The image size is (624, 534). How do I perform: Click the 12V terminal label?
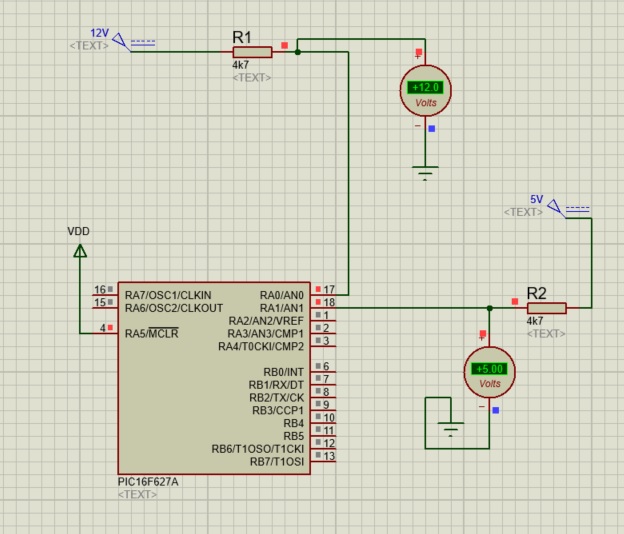point(99,33)
